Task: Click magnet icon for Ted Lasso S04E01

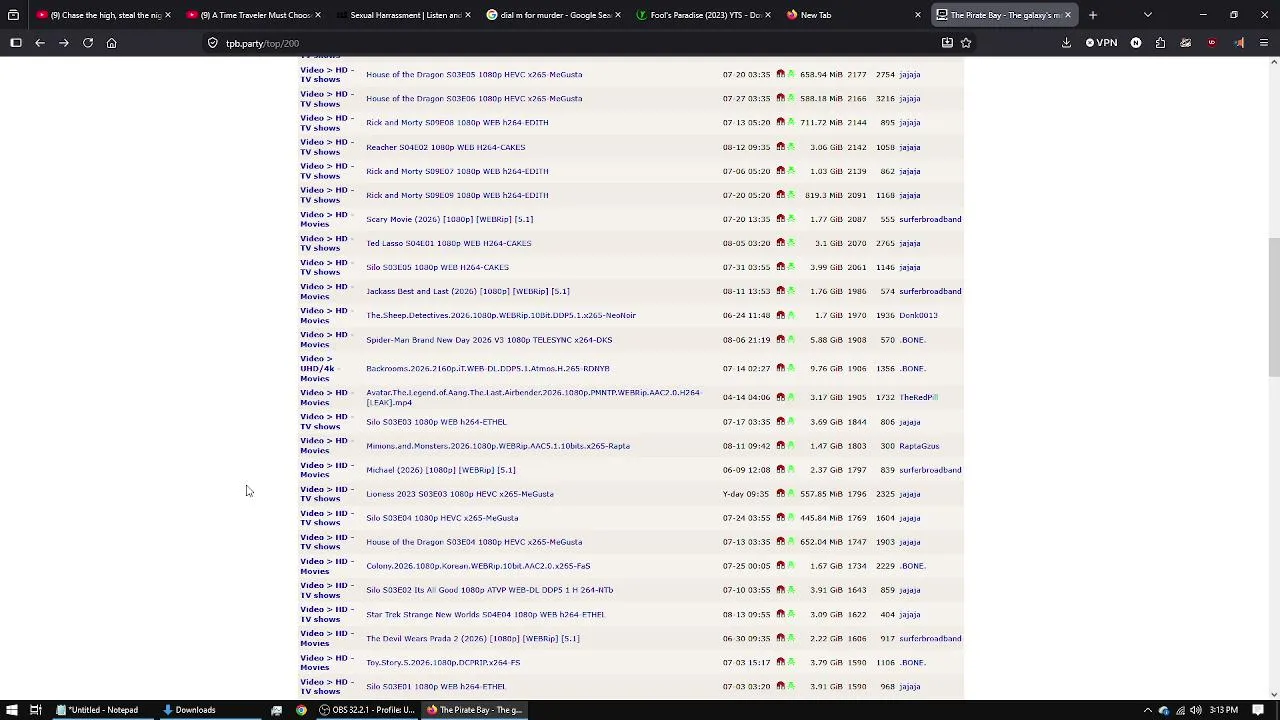Action: [780, 243]
